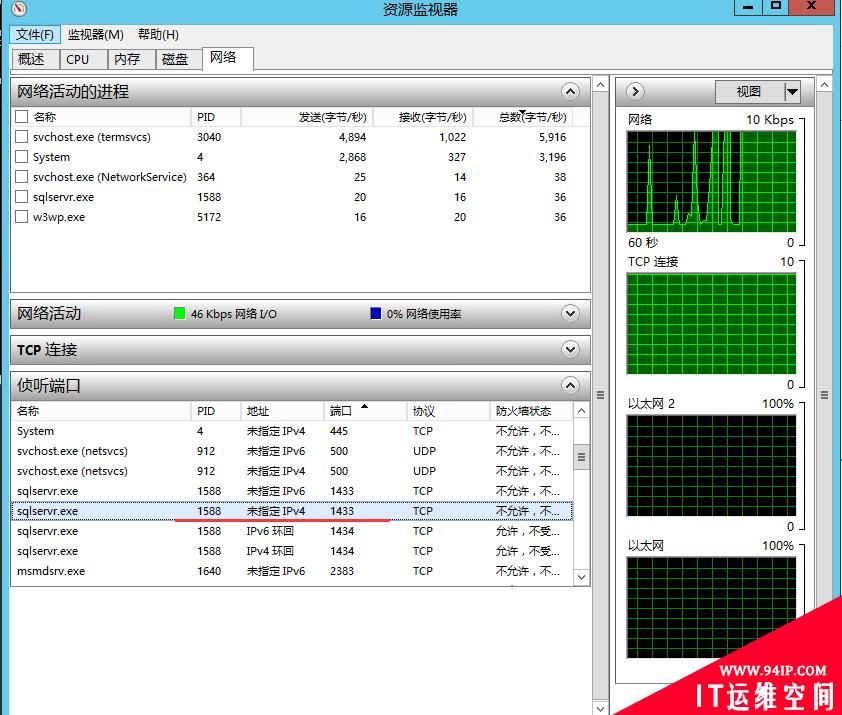The width and height of the screenshot is (842, 715).
Task: Click main pane scrollbar grip
Action: click(x=600, y=395)
